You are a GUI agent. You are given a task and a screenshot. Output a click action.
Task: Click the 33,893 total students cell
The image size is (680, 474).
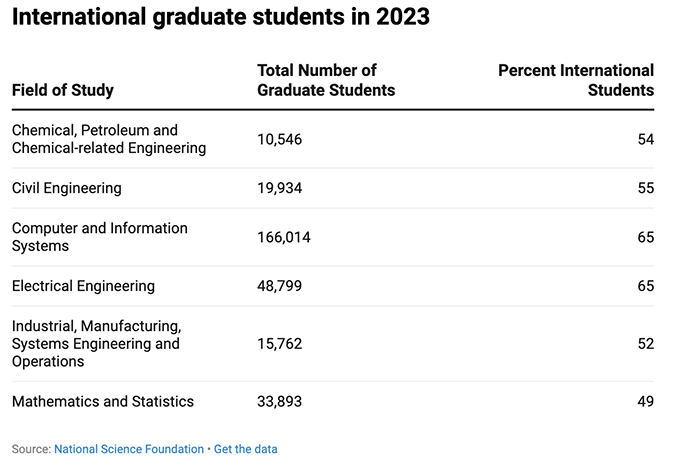click(x=280, y=402)
